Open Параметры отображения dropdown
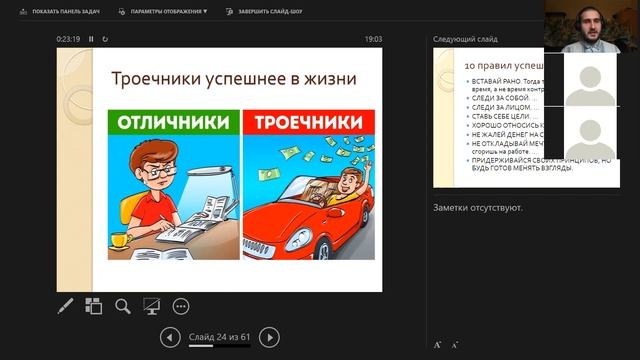 click(162, 11)
